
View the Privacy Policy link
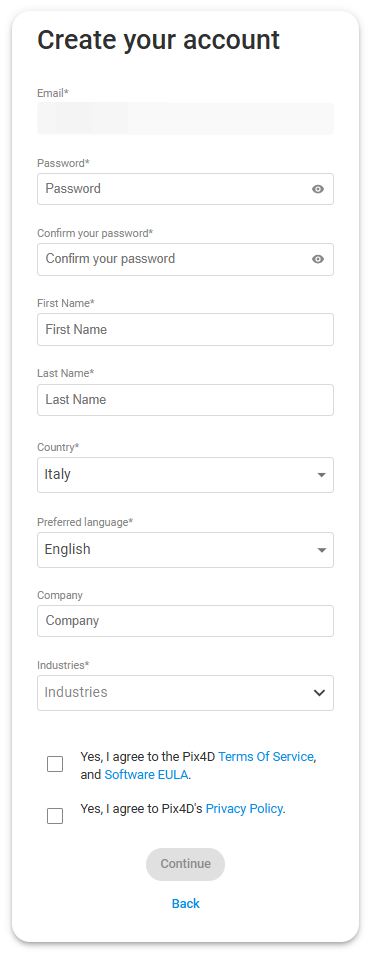point(244,808)
